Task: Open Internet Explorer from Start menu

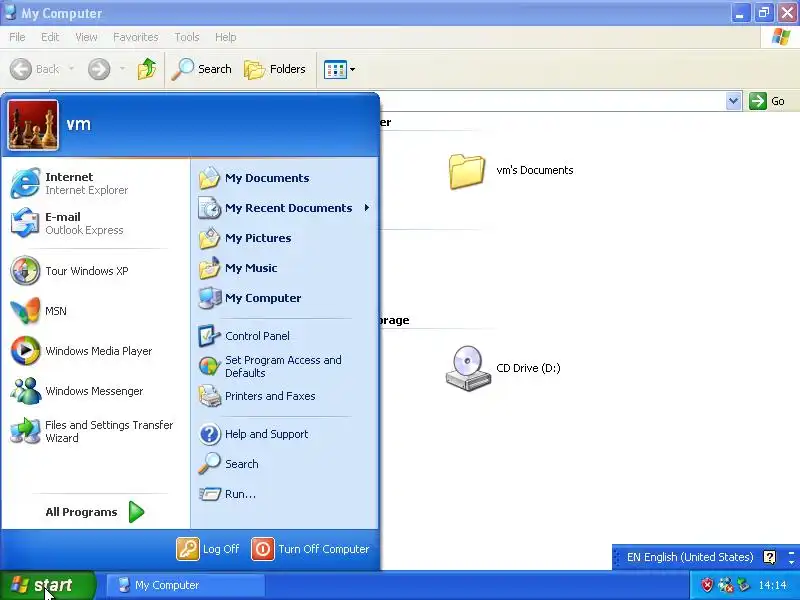Action: 95,183
